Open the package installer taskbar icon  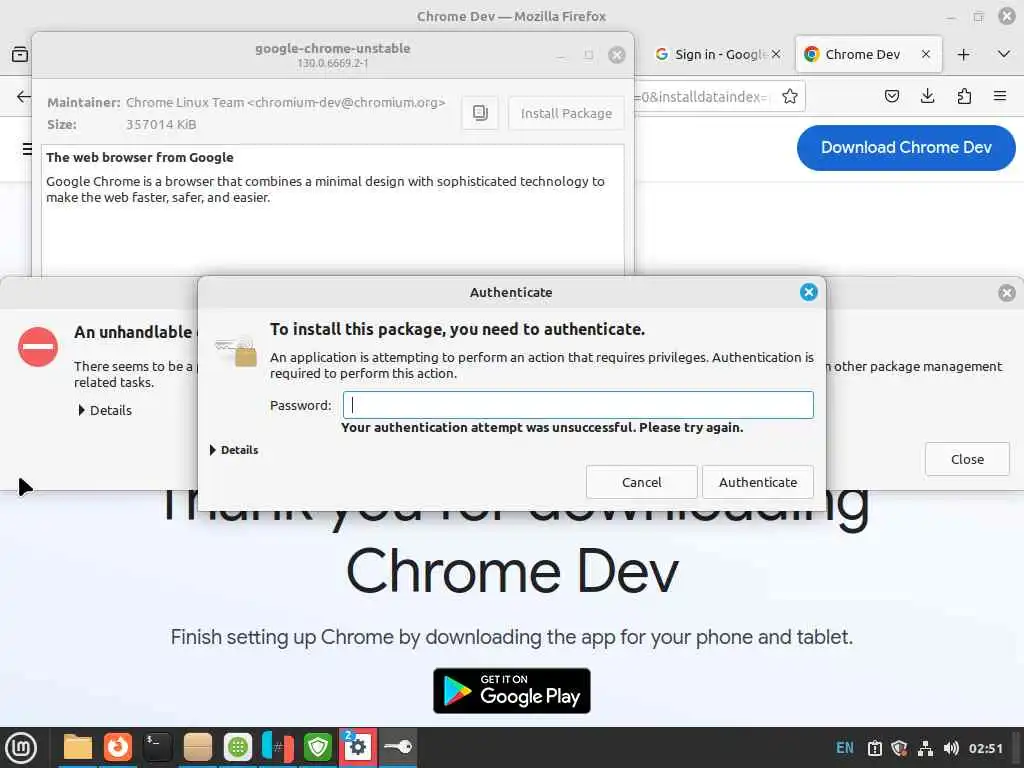pyautogui.click(x=197, y=747)
